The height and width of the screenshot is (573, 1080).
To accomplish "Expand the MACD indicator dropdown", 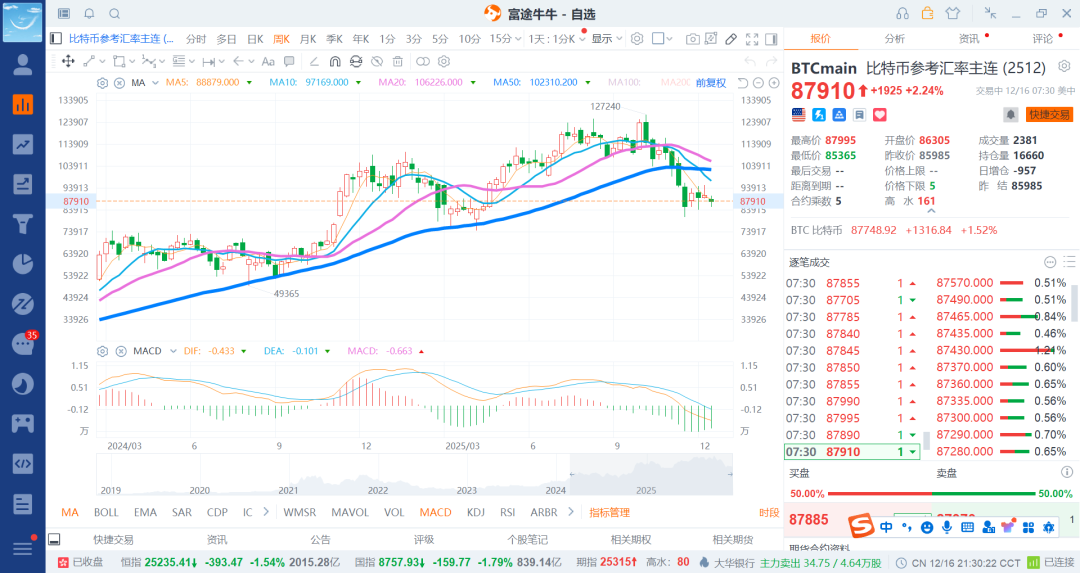I will 173,351.
